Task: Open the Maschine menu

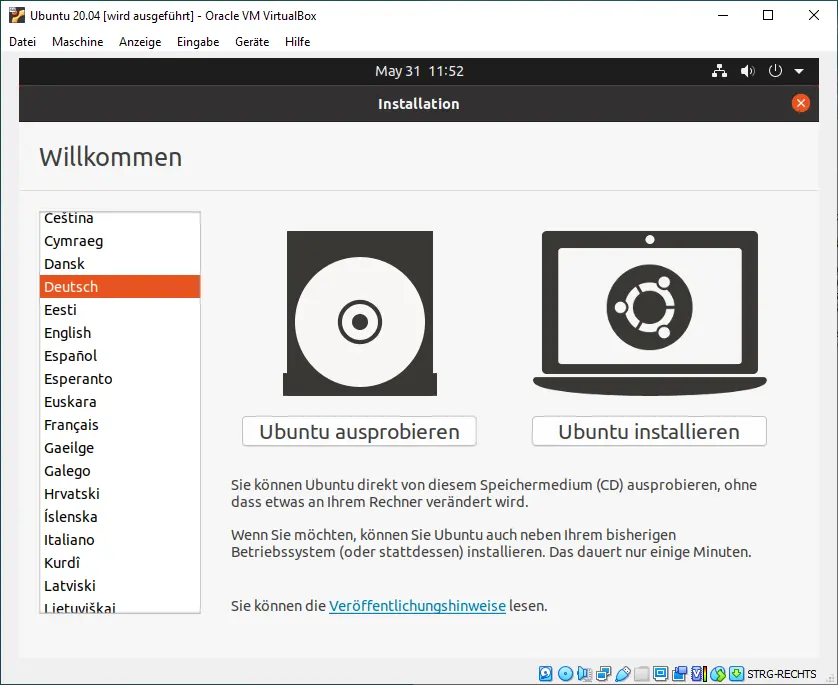Action: coord(77,42)
